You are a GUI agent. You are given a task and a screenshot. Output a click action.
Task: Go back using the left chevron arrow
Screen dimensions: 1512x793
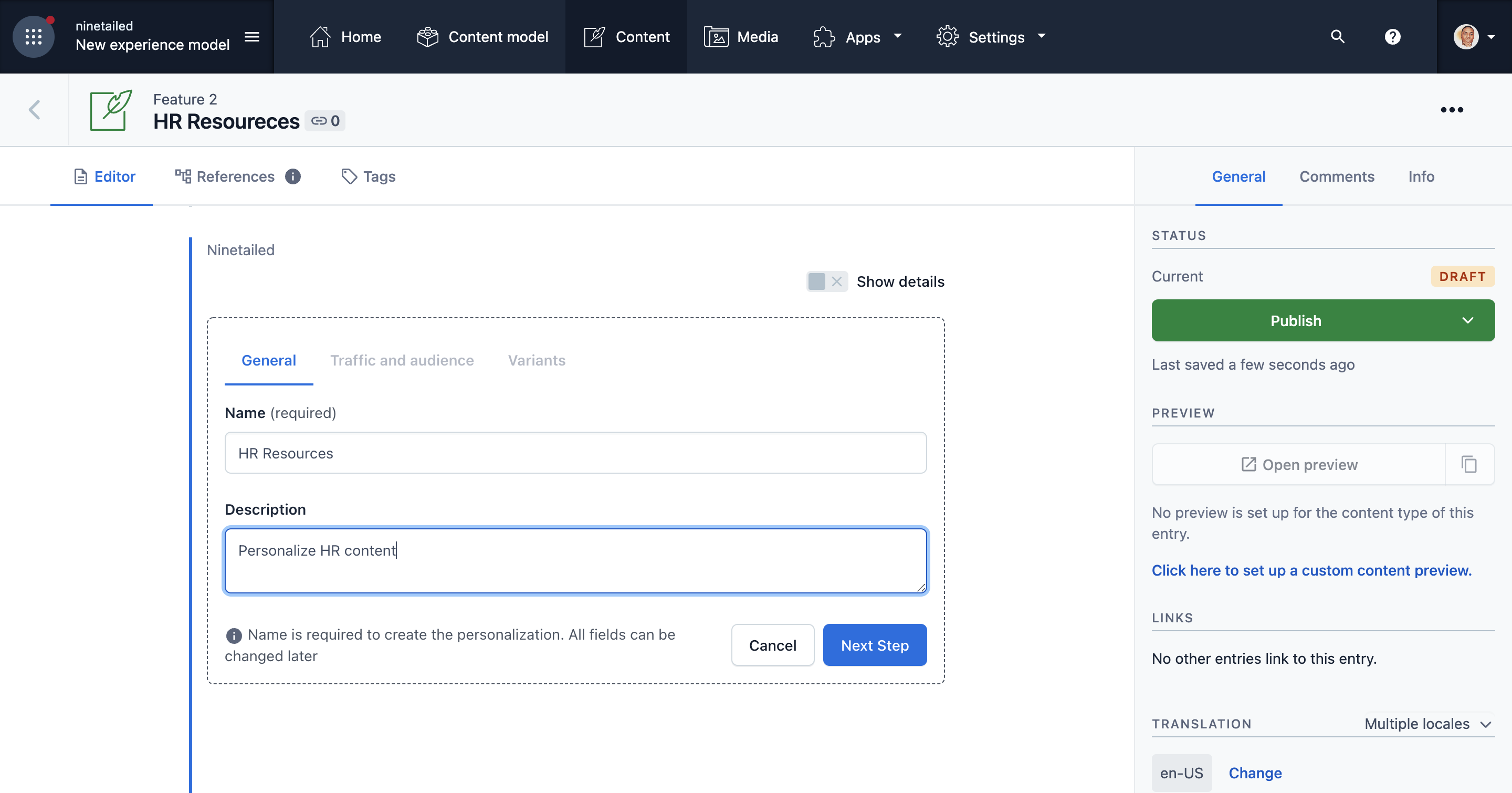tap(35, 110)
